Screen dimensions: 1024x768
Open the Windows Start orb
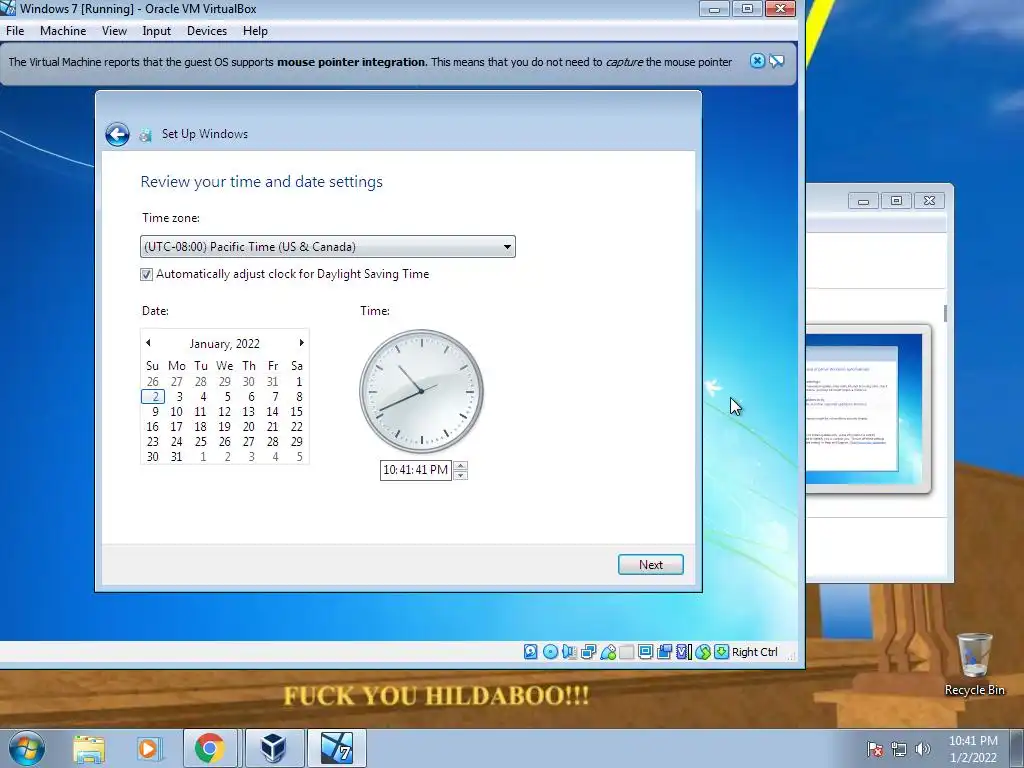point(27,748)
